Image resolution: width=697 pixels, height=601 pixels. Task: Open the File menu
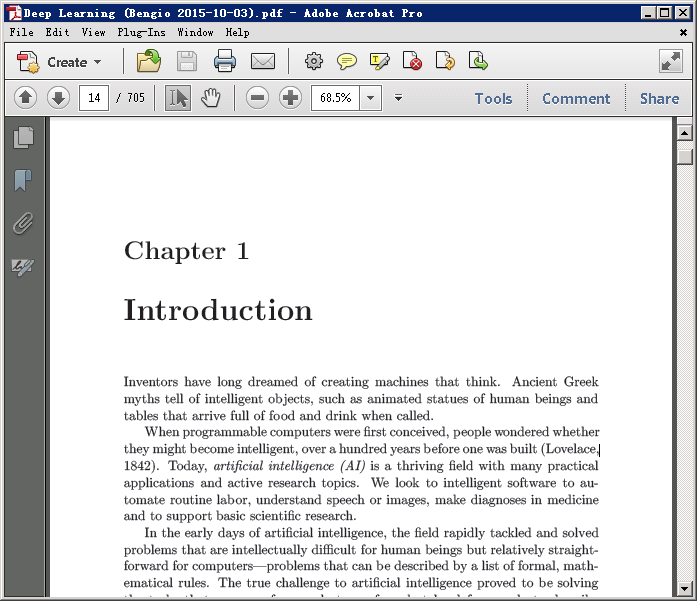pyautogui.click(x=21, y=32)
